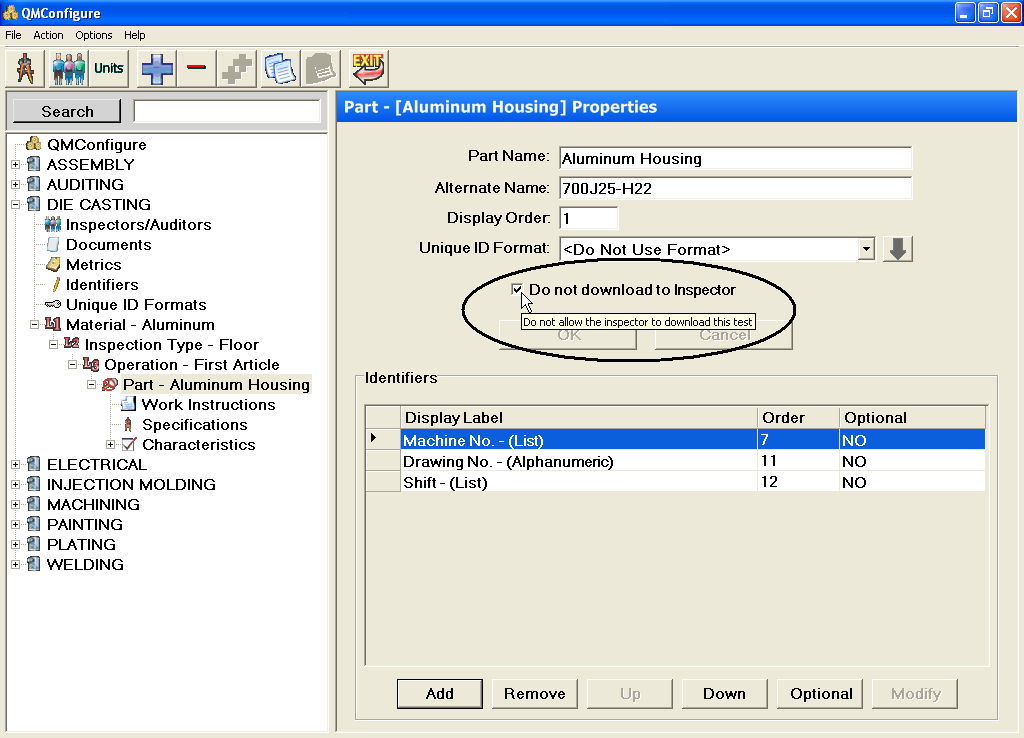Screen dimensions: 1024x738
Task: Click the Work Instructions tree icon
Action: pos(129,404)
